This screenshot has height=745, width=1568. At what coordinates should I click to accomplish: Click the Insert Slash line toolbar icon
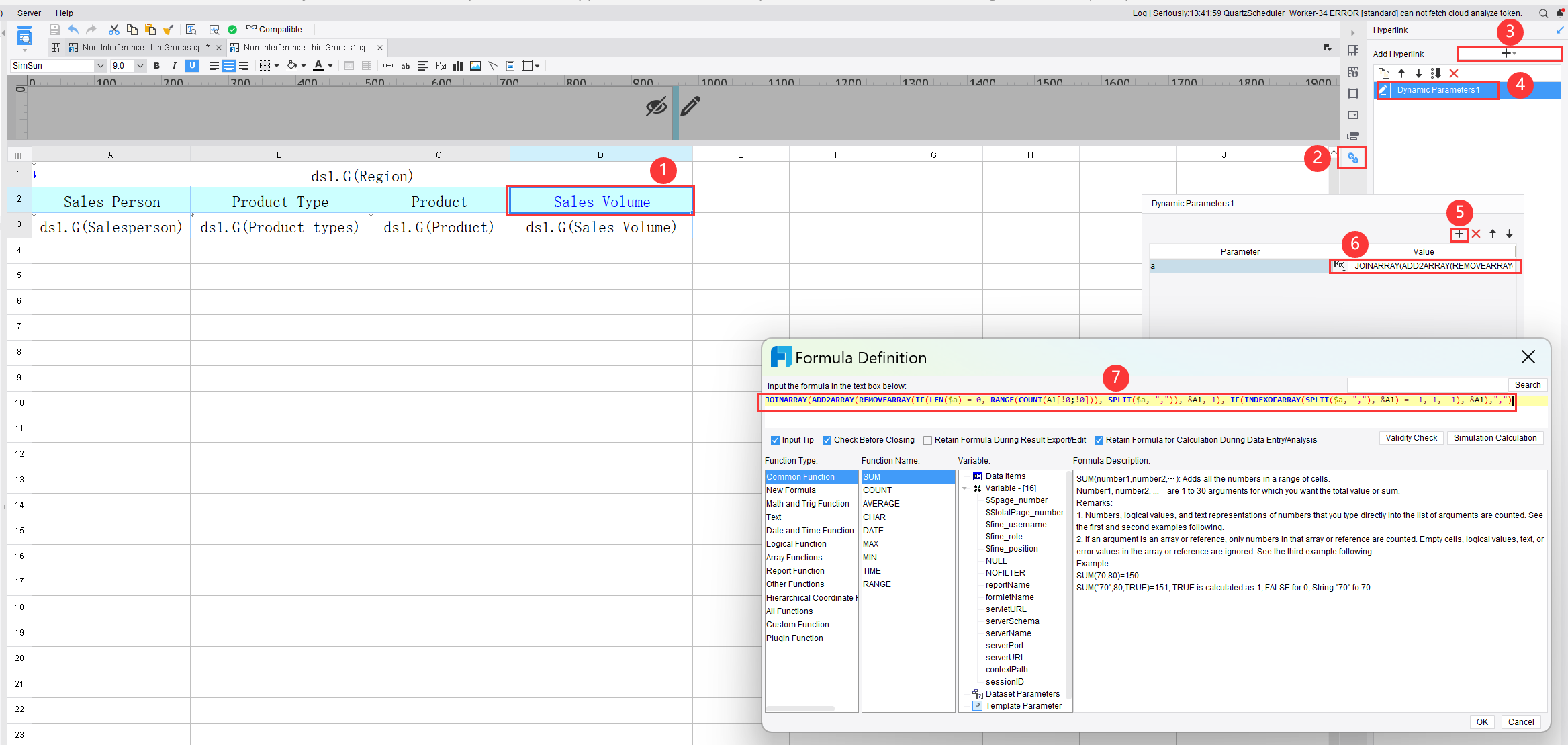coord(493,66)
